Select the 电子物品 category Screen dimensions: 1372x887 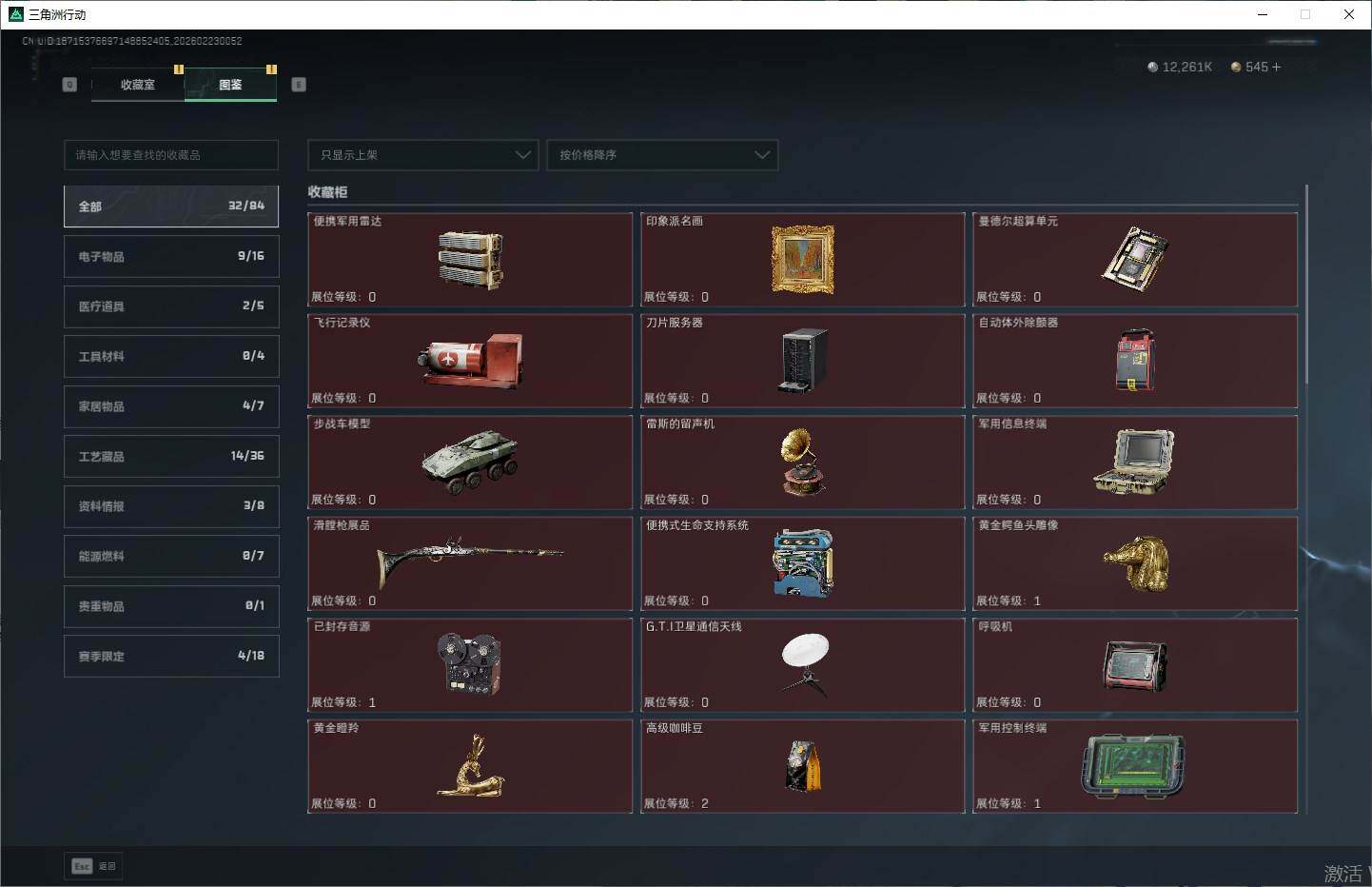coord(171,256)
